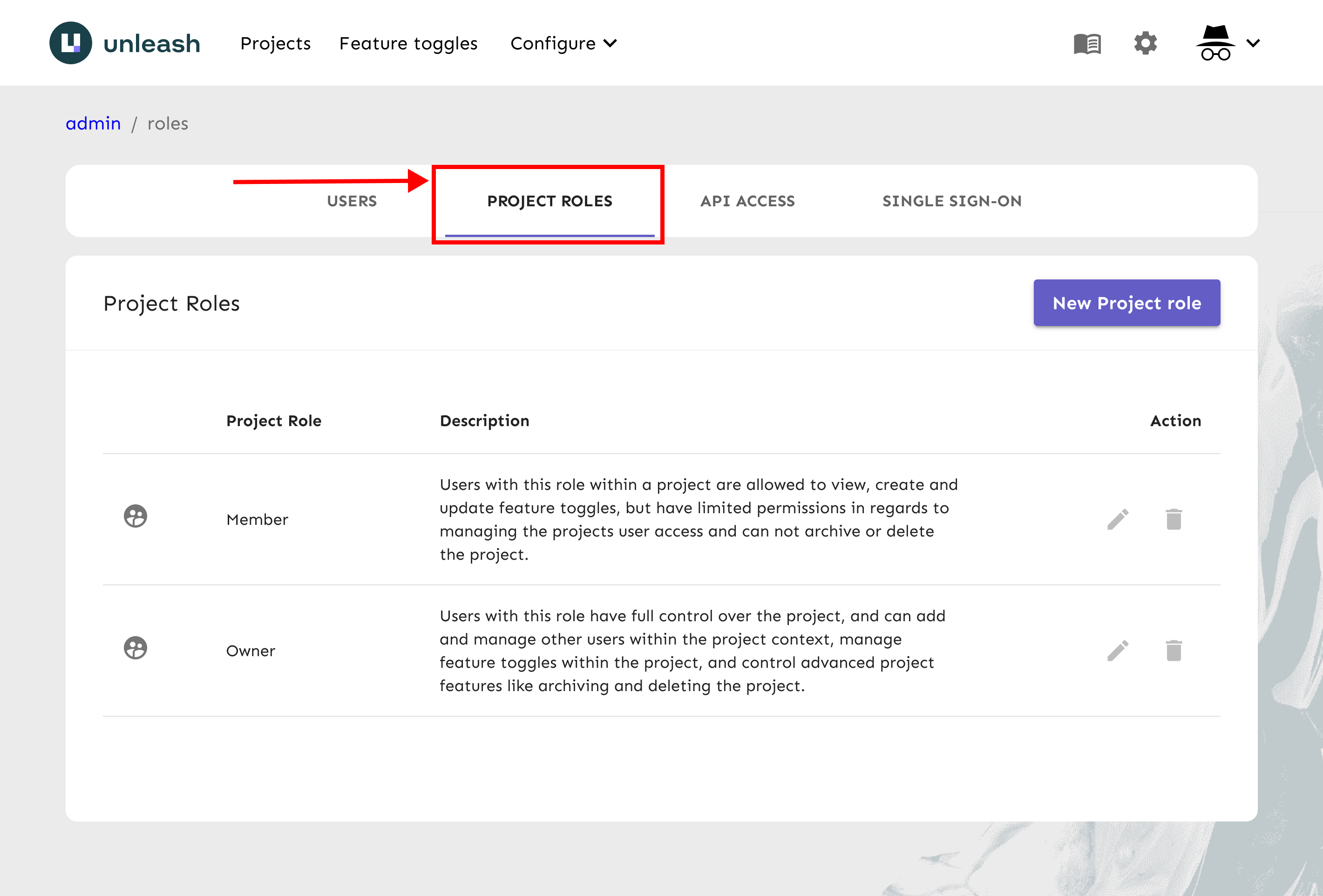This screenshot has height=896, width=1323.
Task: Click the incognito user avatar icon
Action: click(x=1215, y=43)
